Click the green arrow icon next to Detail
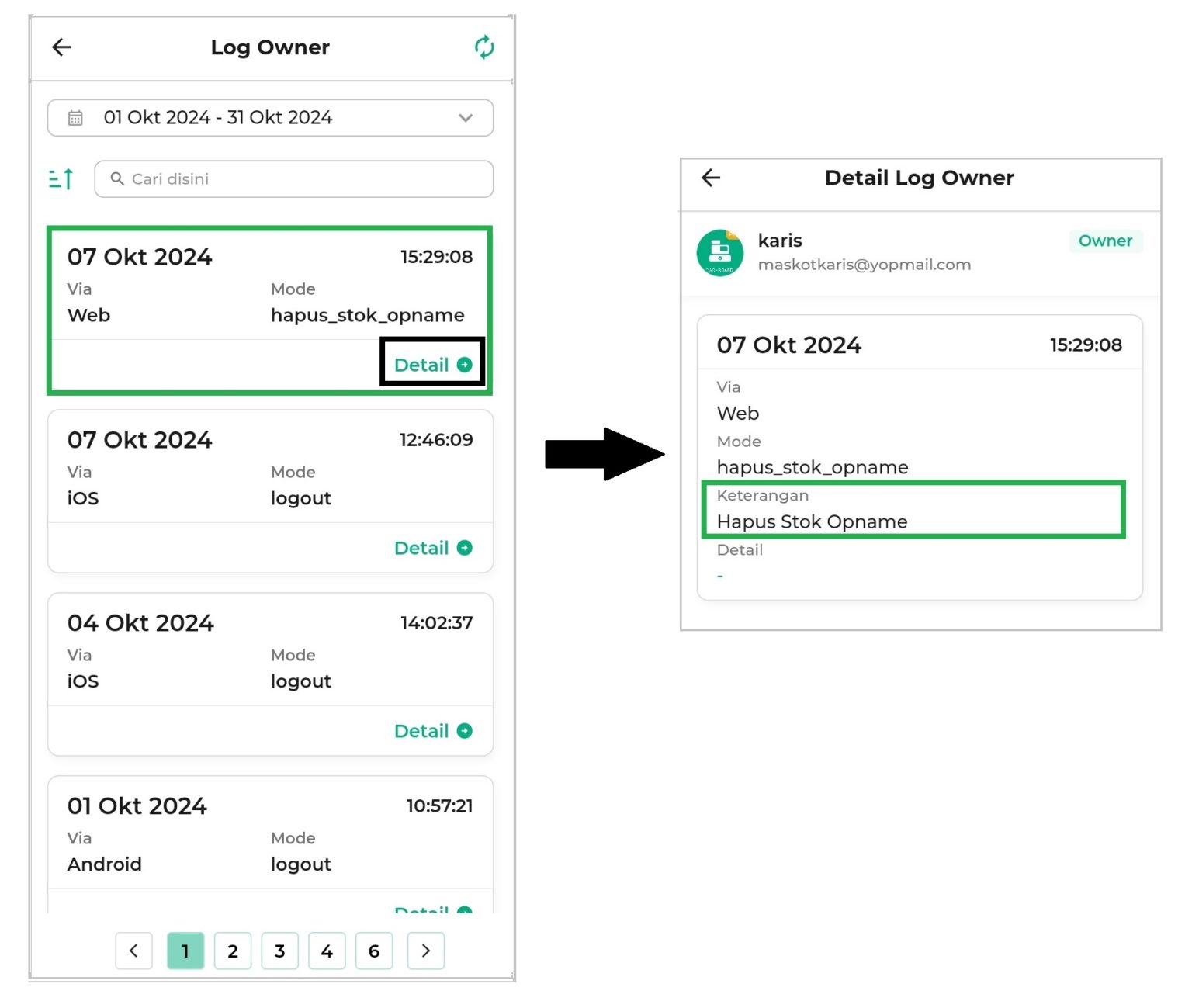The image size is (1192, 1008). click(x=465, y=365)
